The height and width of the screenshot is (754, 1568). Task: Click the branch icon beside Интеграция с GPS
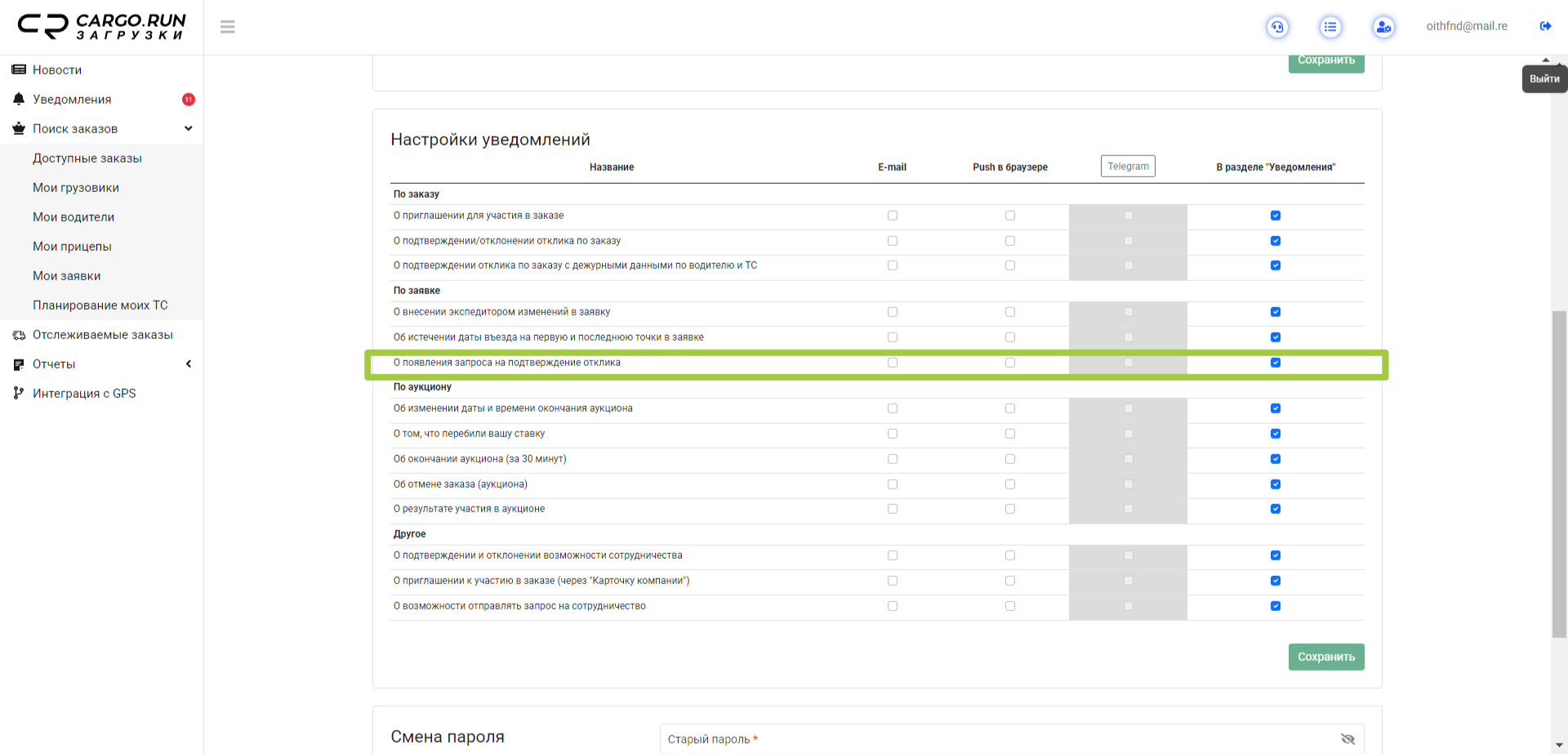pos(19,393)
